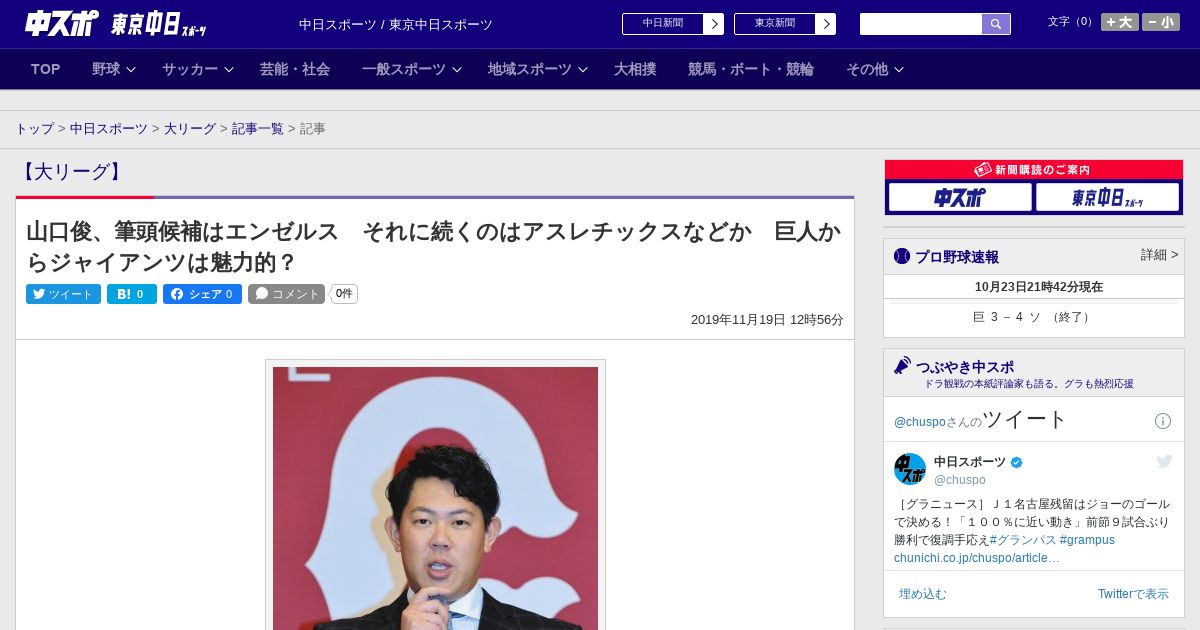Click the 0件 comment count
The height and width of the screenshot is (630, 1200).
click(x=344, y=294)
